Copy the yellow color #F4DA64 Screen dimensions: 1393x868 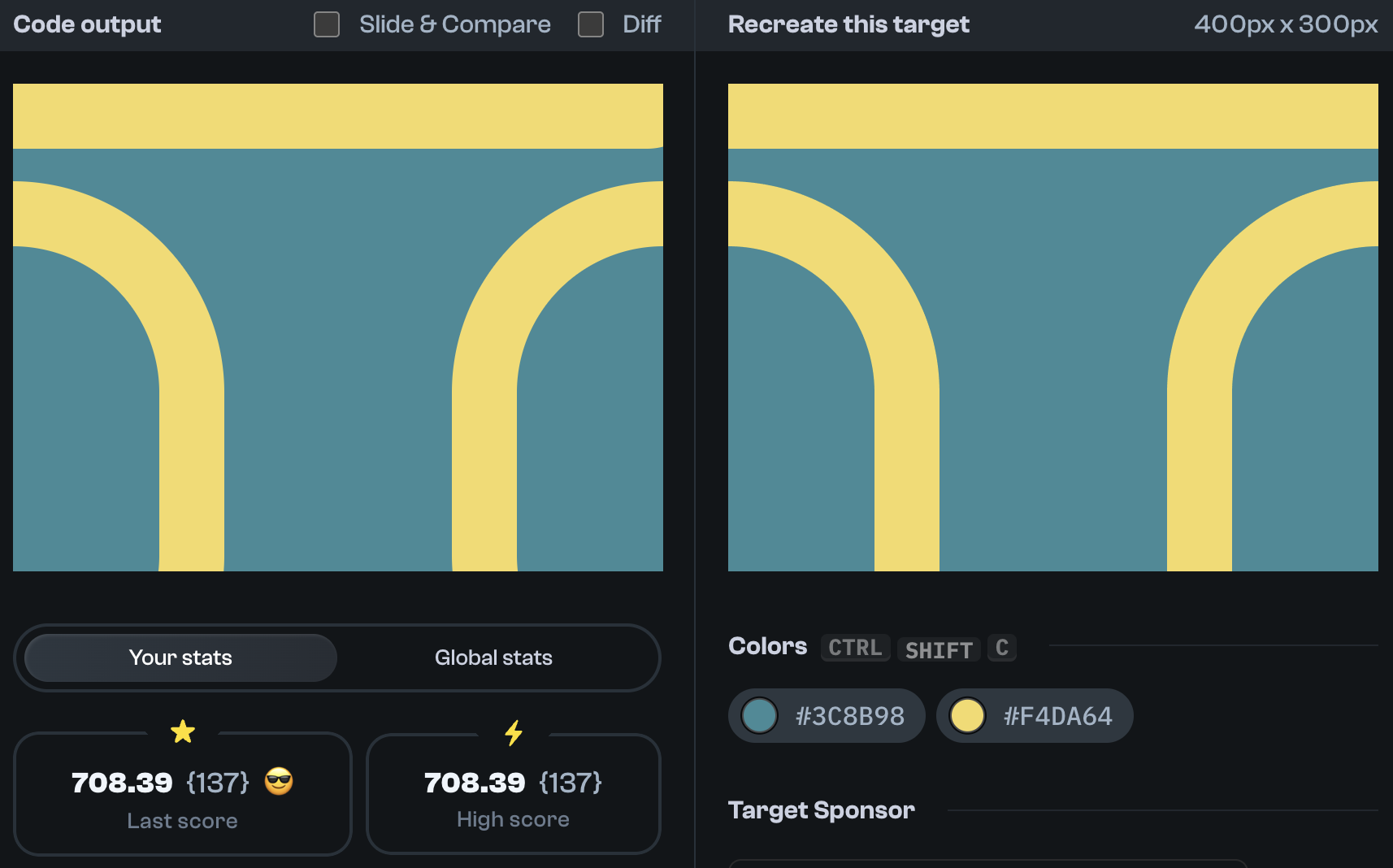click(1035, 715)
